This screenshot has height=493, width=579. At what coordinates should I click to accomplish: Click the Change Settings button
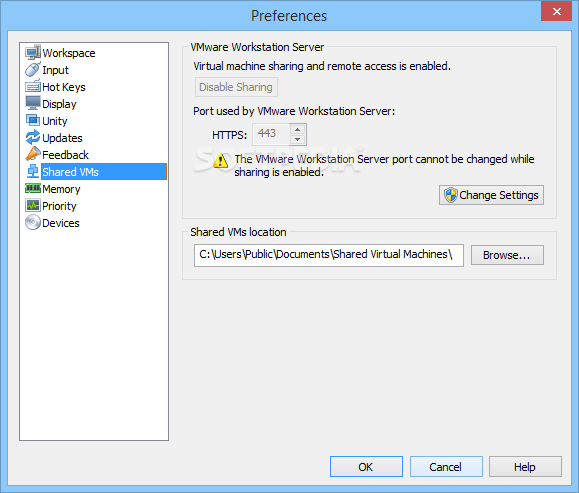(491, 195)
